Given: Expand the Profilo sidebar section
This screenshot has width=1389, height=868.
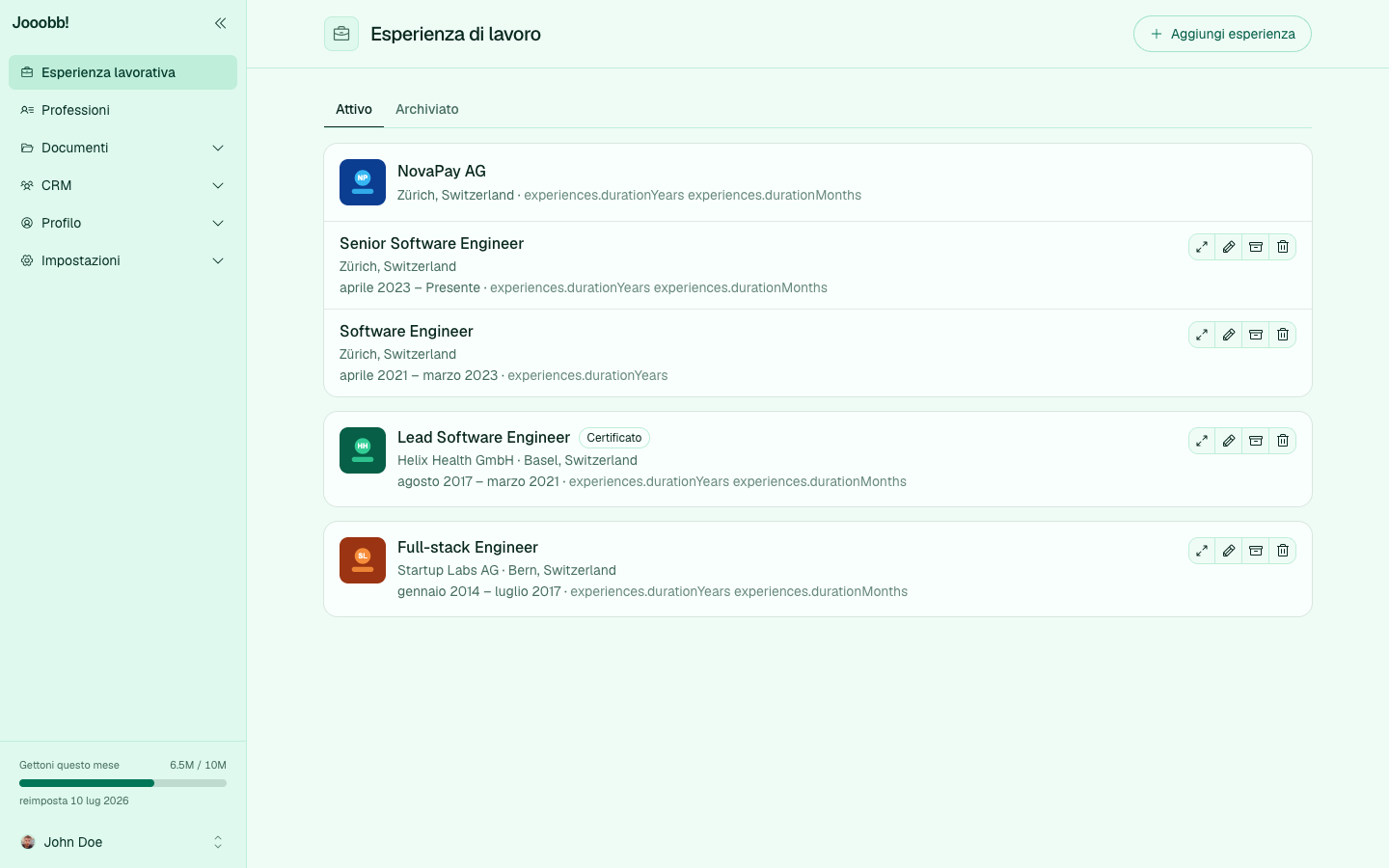Looking at the screenshot, I should click(x=123, y=223).
